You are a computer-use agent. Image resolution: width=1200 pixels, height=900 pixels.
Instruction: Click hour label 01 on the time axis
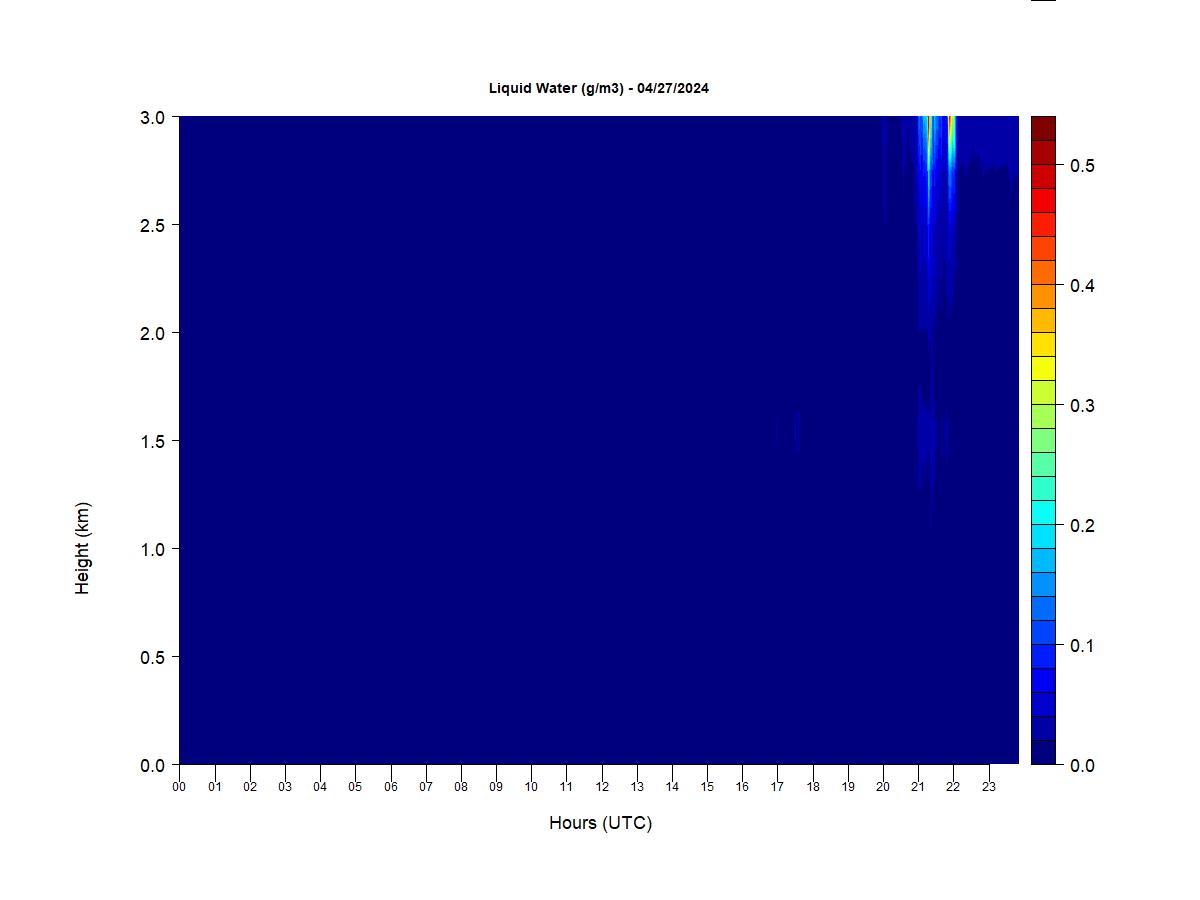click(214, 787)
